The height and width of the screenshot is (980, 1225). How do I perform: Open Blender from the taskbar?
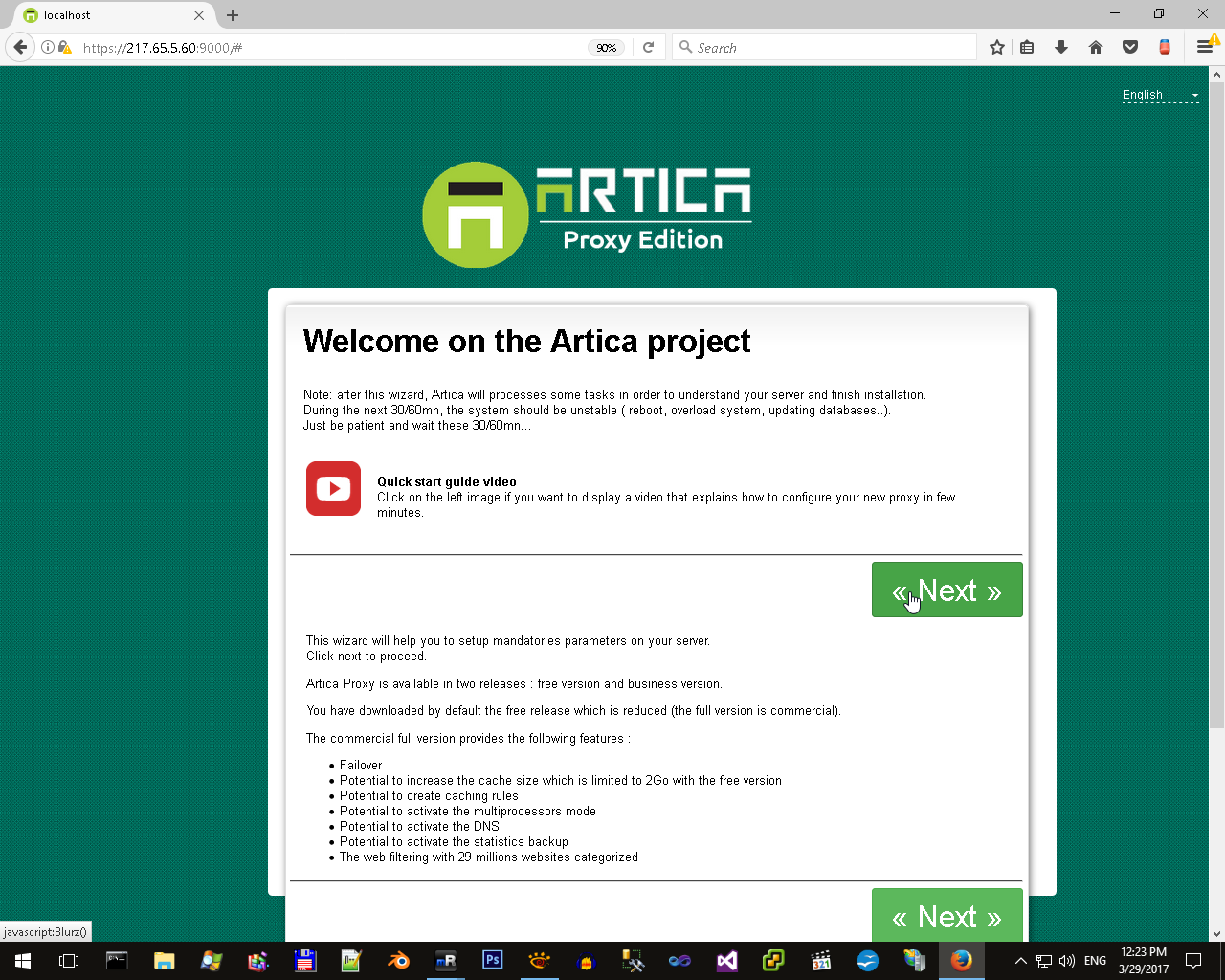click(x=398, y=961)
